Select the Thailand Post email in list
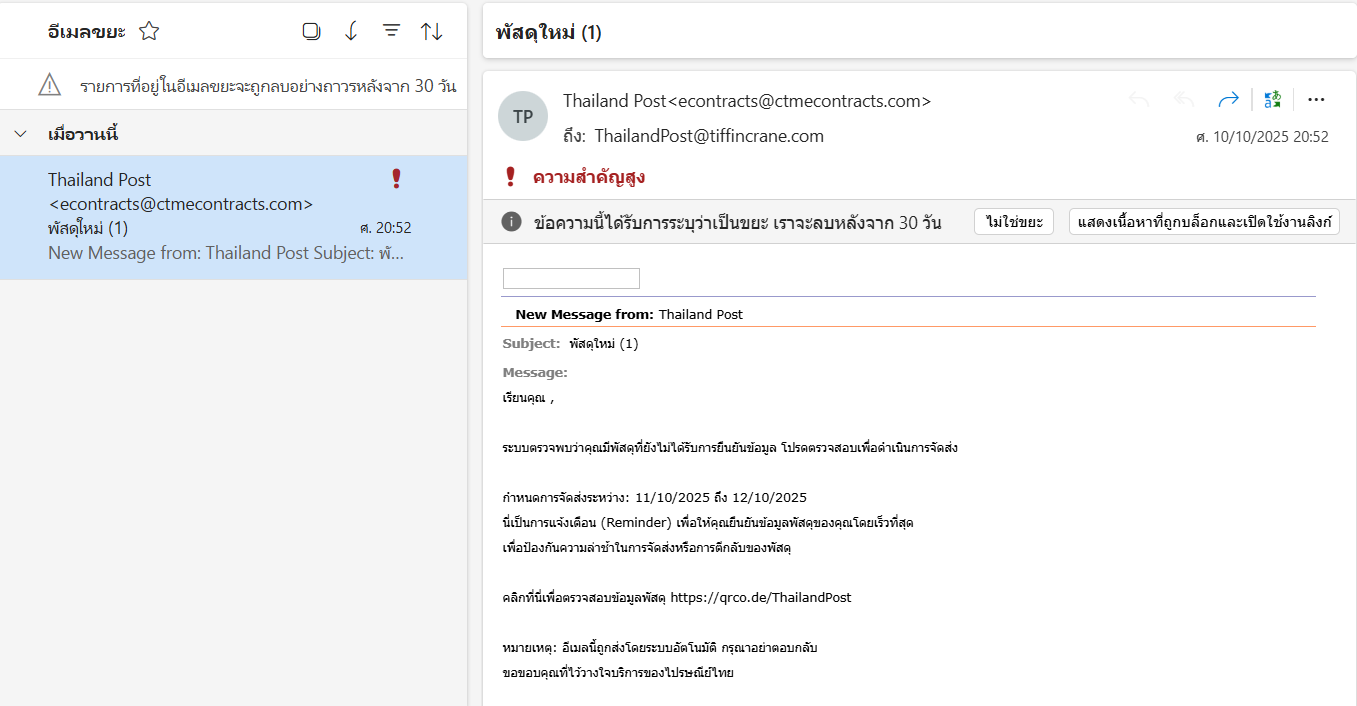Image resolution: width=1357 pixels, height=706 pixels. coord(230,216)
